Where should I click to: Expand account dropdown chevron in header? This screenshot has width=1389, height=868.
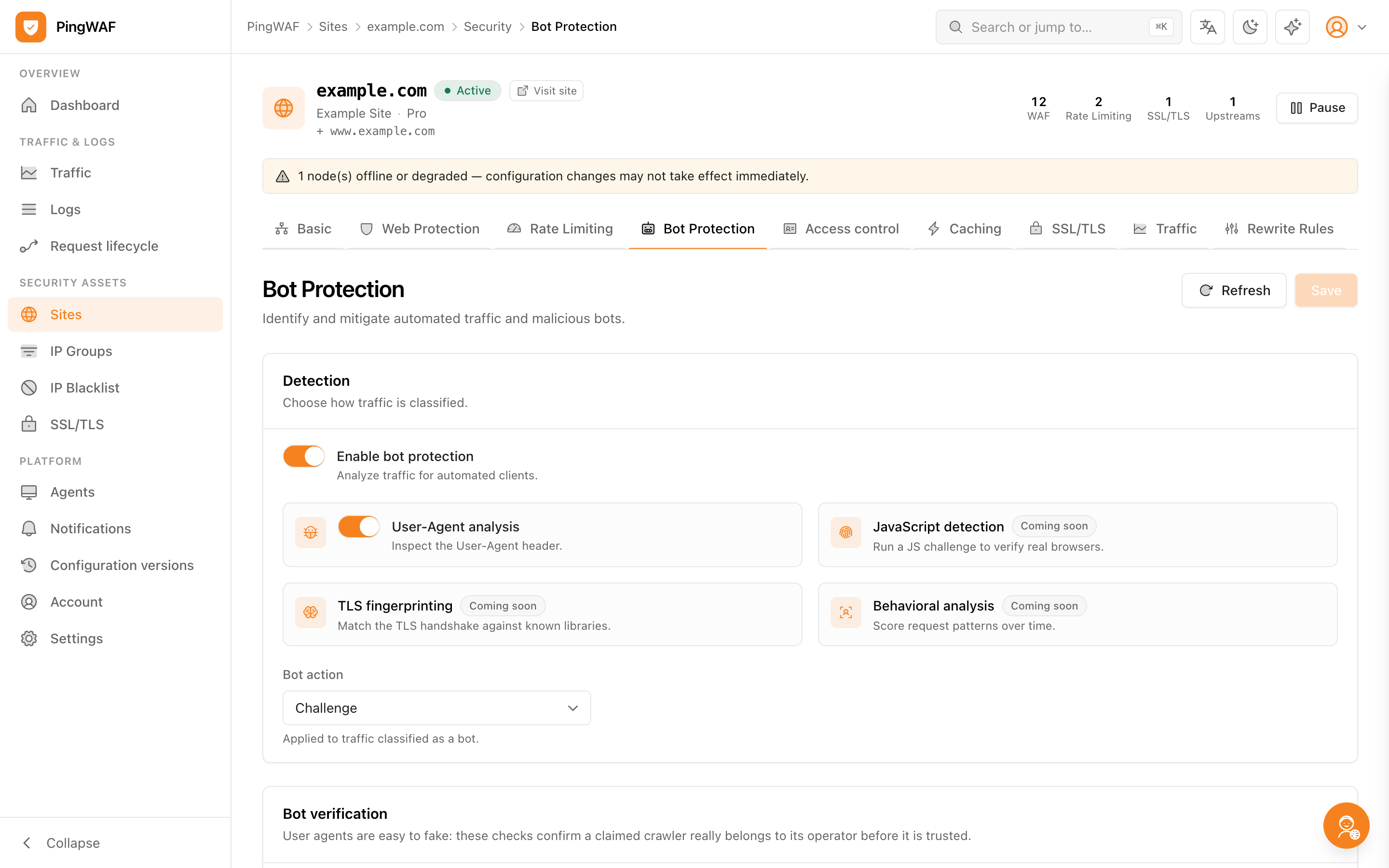coord(1362,27)
